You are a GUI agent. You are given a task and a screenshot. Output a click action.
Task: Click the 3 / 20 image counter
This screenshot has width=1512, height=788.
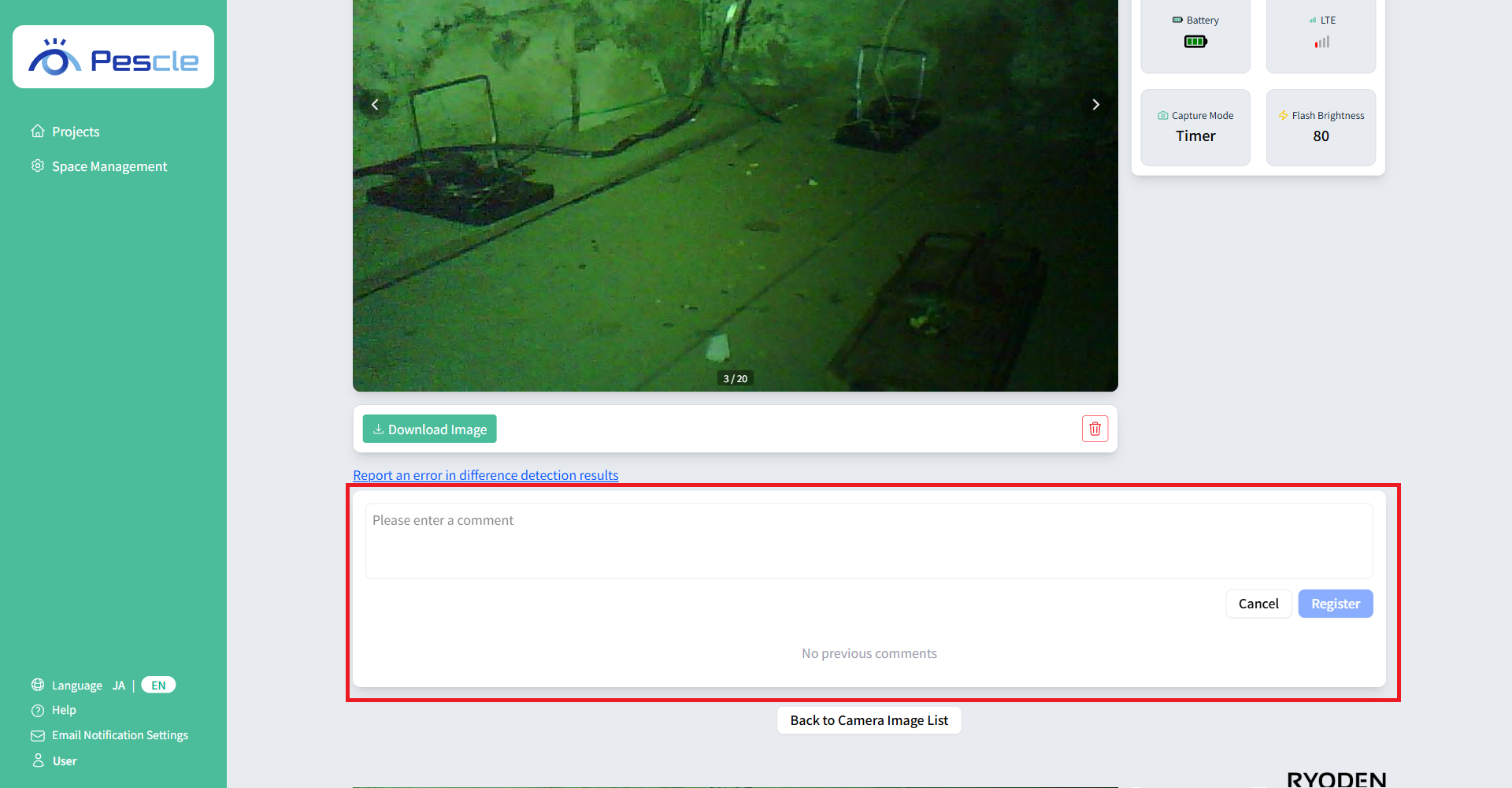pyautogui.click(x=735, y=378)
